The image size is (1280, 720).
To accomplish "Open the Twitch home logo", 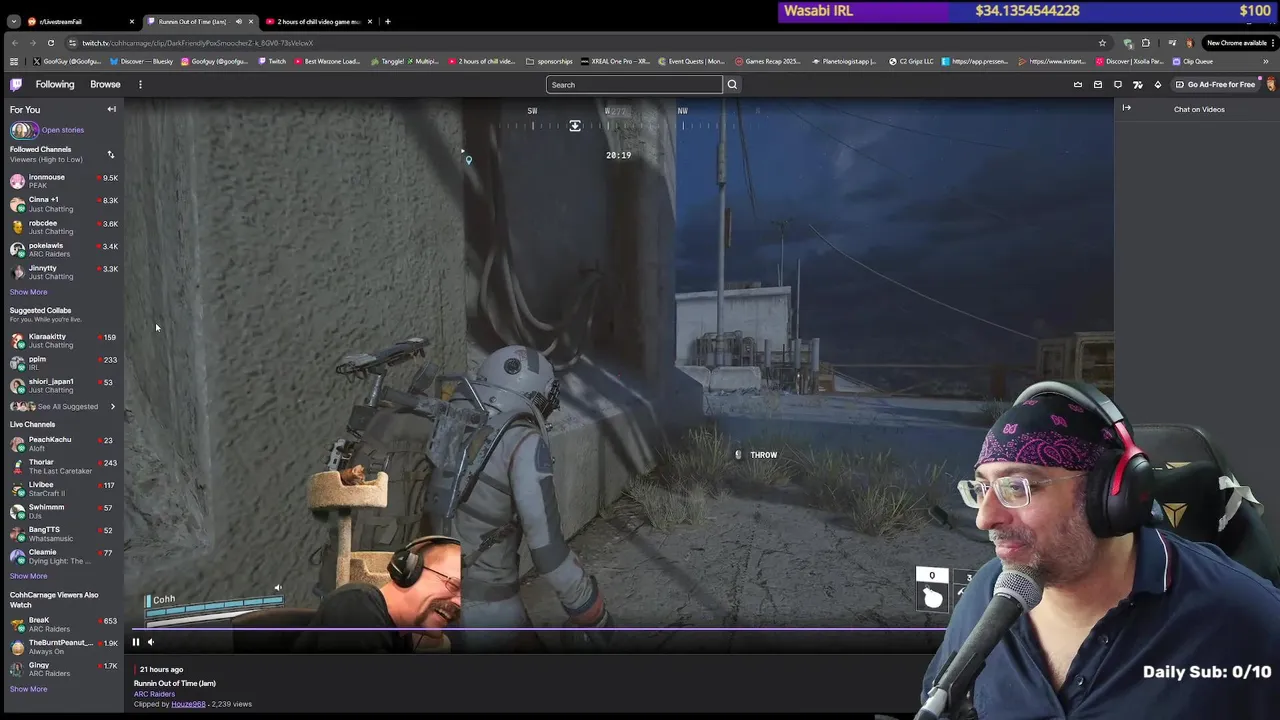I will 16,85.
